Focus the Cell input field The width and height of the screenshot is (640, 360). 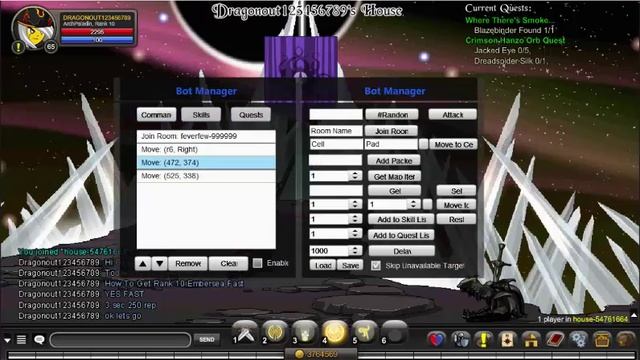point(336,144)
